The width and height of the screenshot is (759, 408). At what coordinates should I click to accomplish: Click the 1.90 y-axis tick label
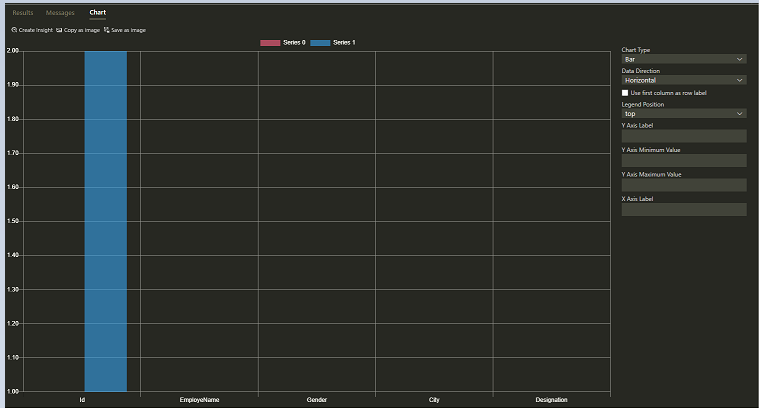coord(13,85)
